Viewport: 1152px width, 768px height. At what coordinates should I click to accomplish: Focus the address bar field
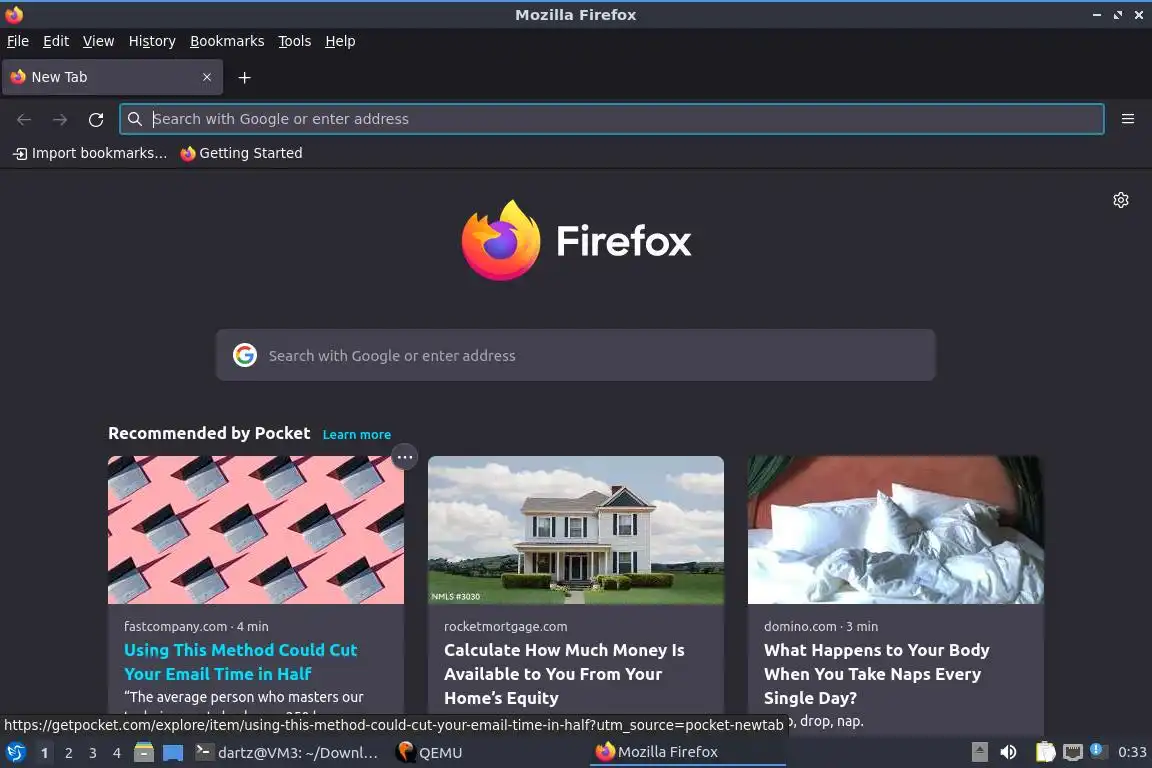point(611,119)
